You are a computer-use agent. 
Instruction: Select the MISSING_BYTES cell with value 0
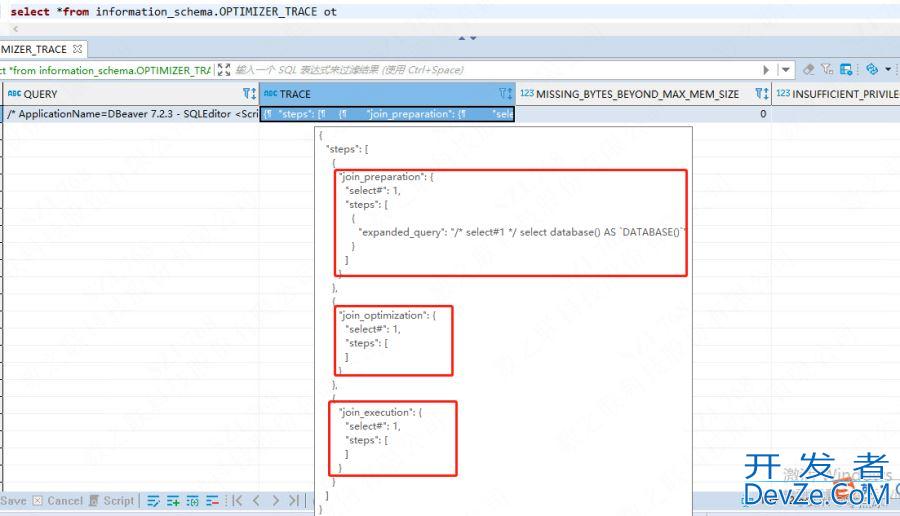pyautogui.click(x=643, y=114)
